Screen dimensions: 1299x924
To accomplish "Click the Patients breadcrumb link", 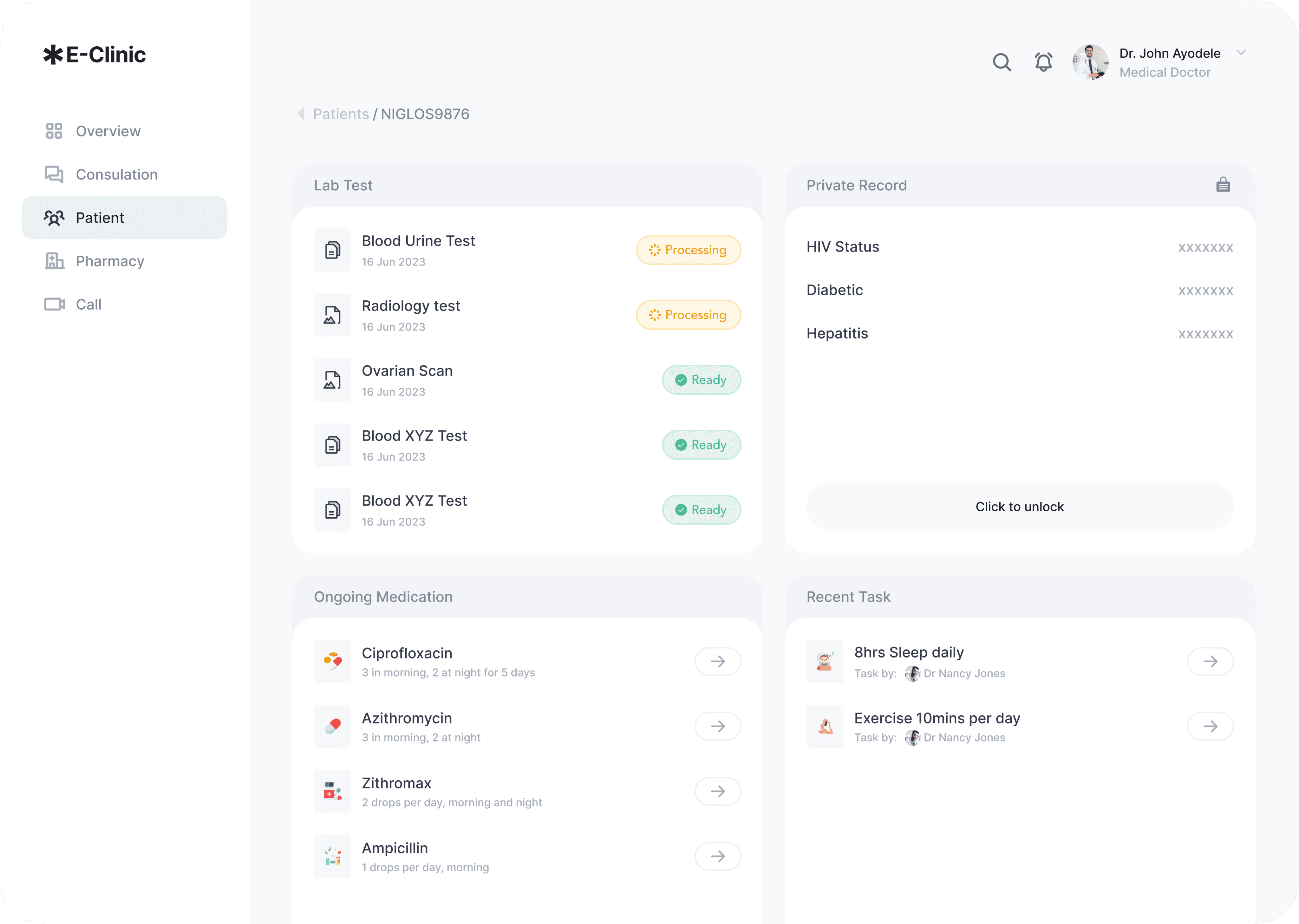I will coord(341,115).
